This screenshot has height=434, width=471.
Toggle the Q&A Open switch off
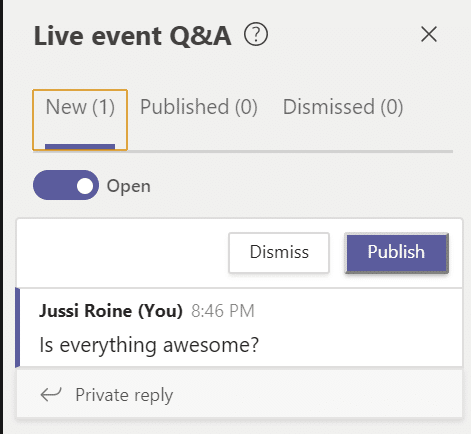click(x=66, y=185)
